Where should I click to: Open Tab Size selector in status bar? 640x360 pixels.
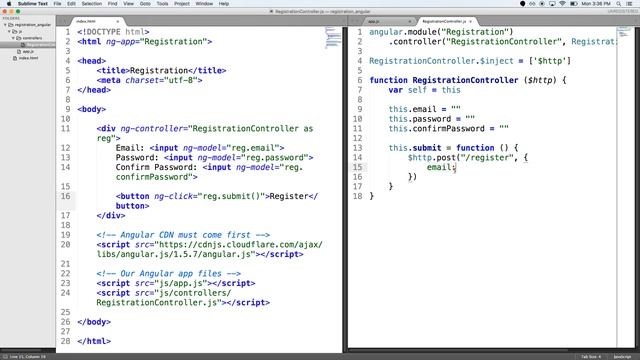tap(591, 357)
